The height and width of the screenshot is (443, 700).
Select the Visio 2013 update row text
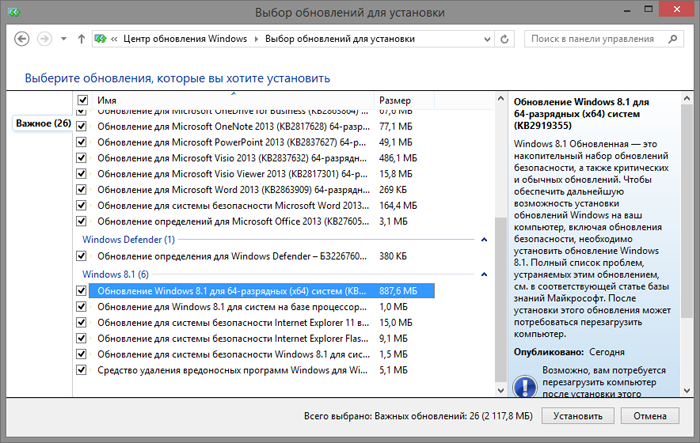pos(232,158)
